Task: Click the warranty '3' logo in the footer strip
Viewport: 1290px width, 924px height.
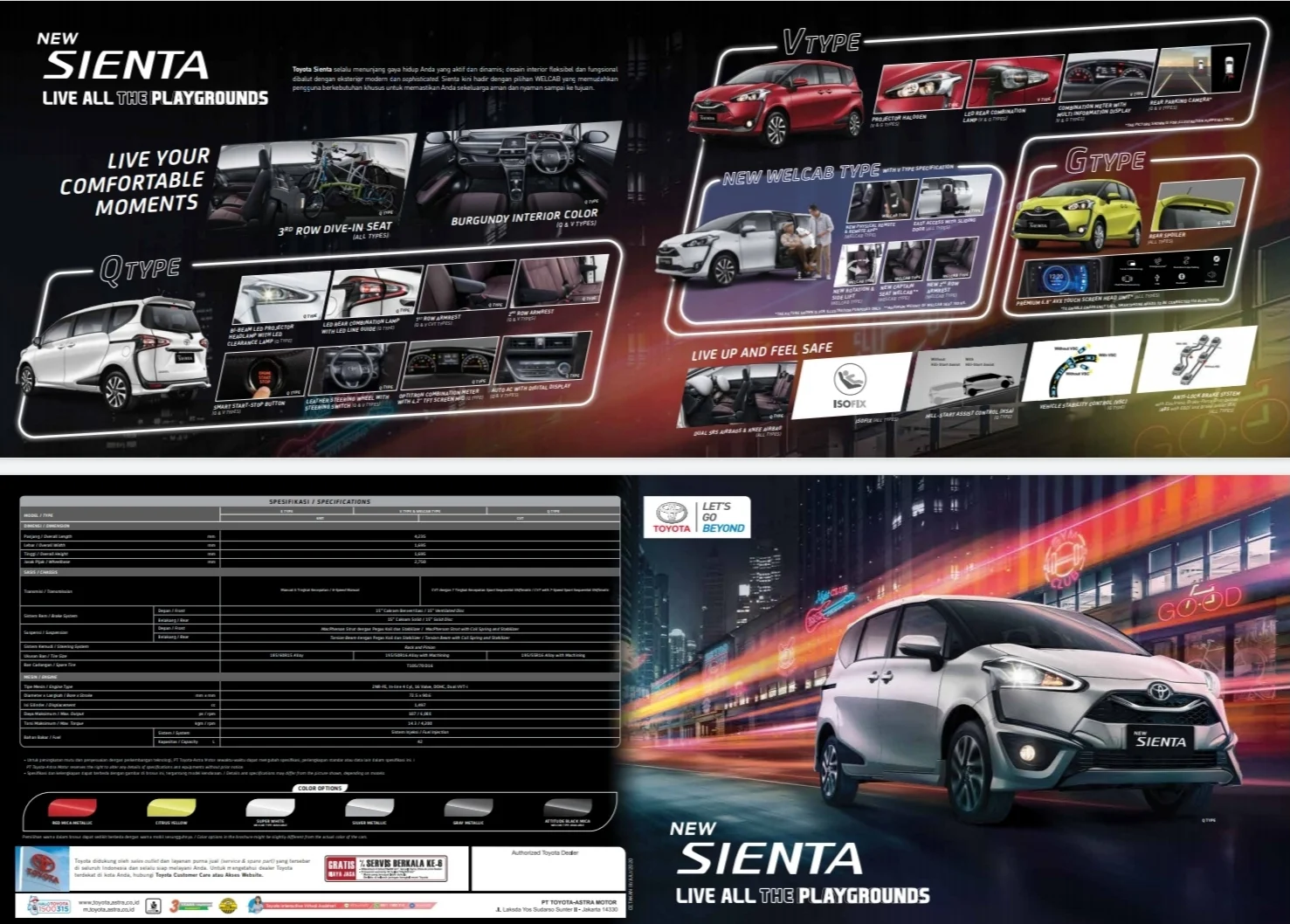Action: pos(176,906)
